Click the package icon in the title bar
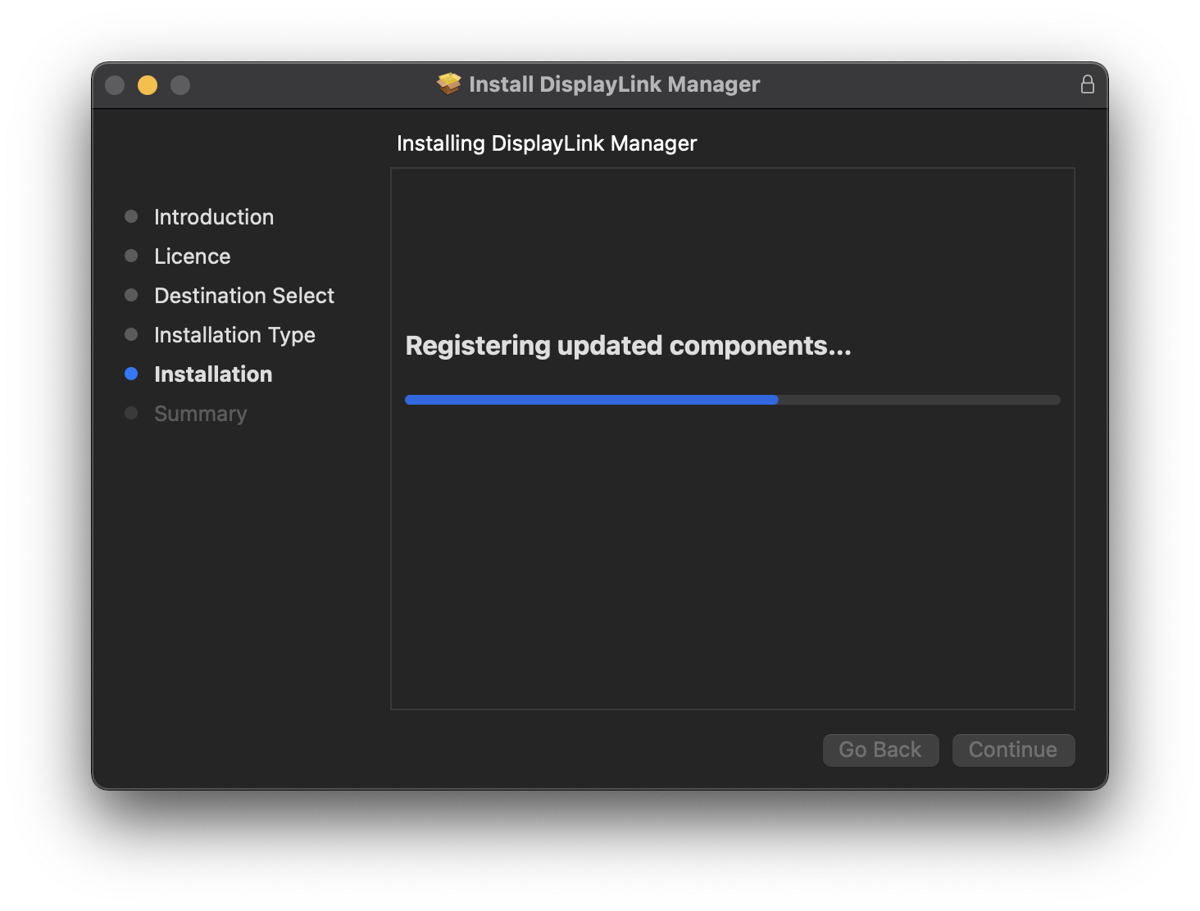The height and width of the screenshot is (911, 1200). click(x=450, y=84)
